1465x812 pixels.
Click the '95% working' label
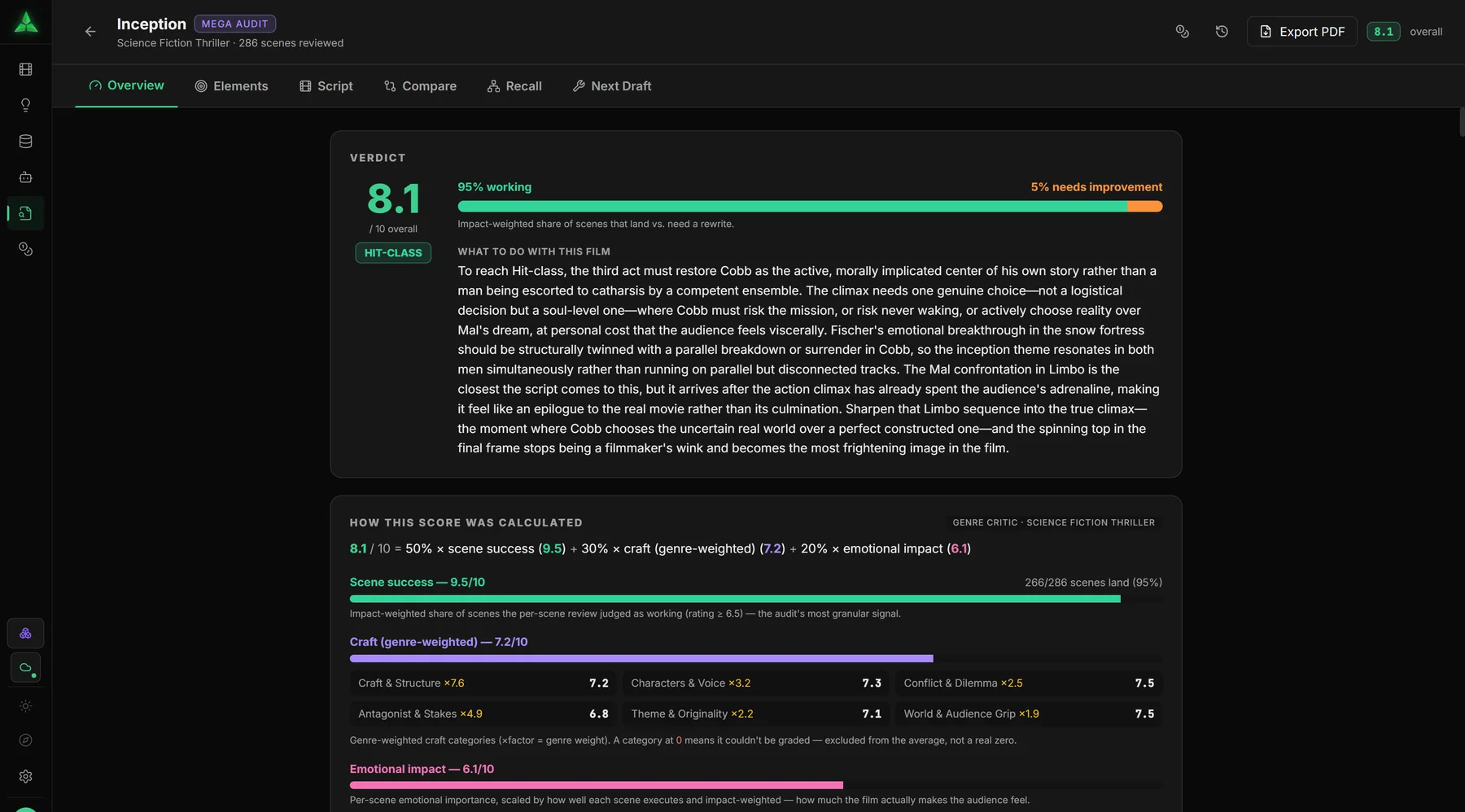click(x=494, y=187)
